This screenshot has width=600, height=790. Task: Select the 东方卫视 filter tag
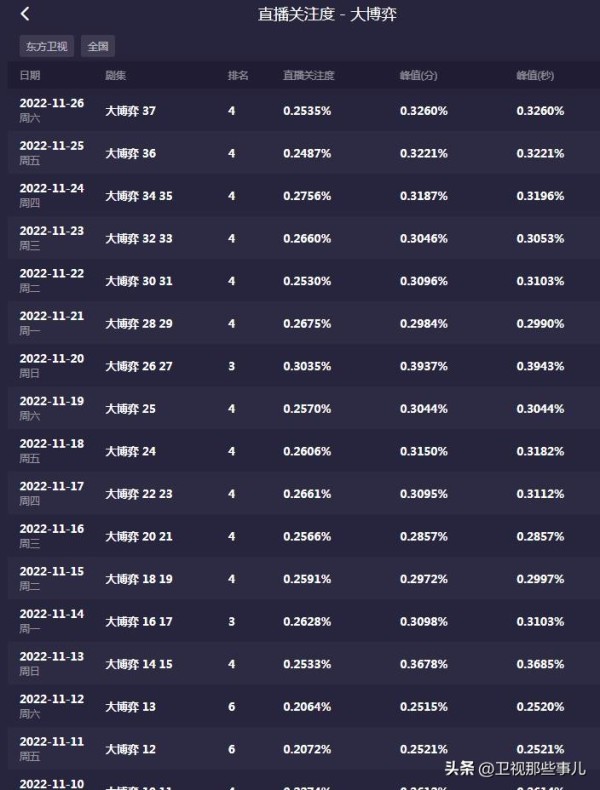tap(47, 46)
